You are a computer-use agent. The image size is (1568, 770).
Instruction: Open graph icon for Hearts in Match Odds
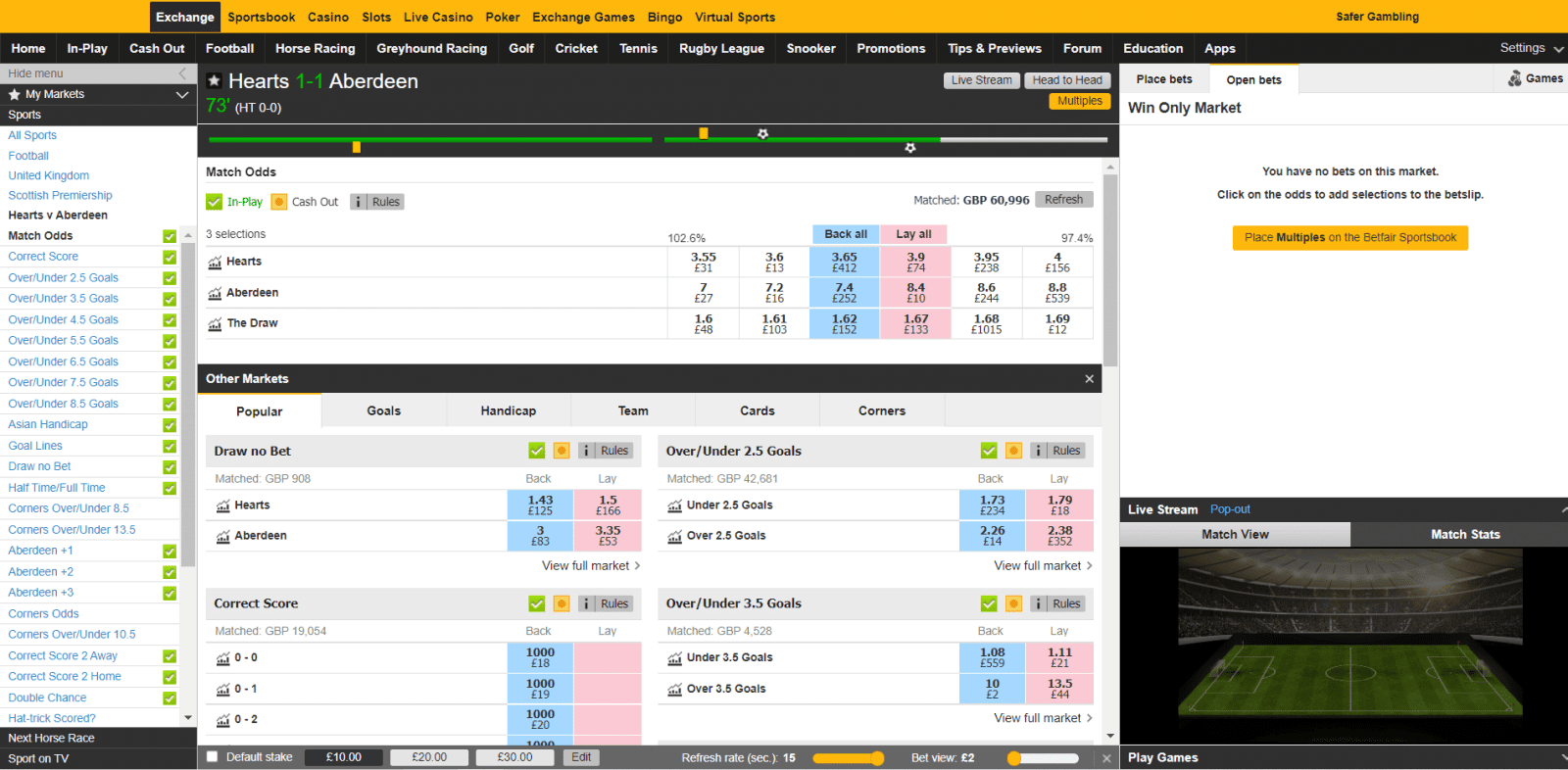(215, 263)
